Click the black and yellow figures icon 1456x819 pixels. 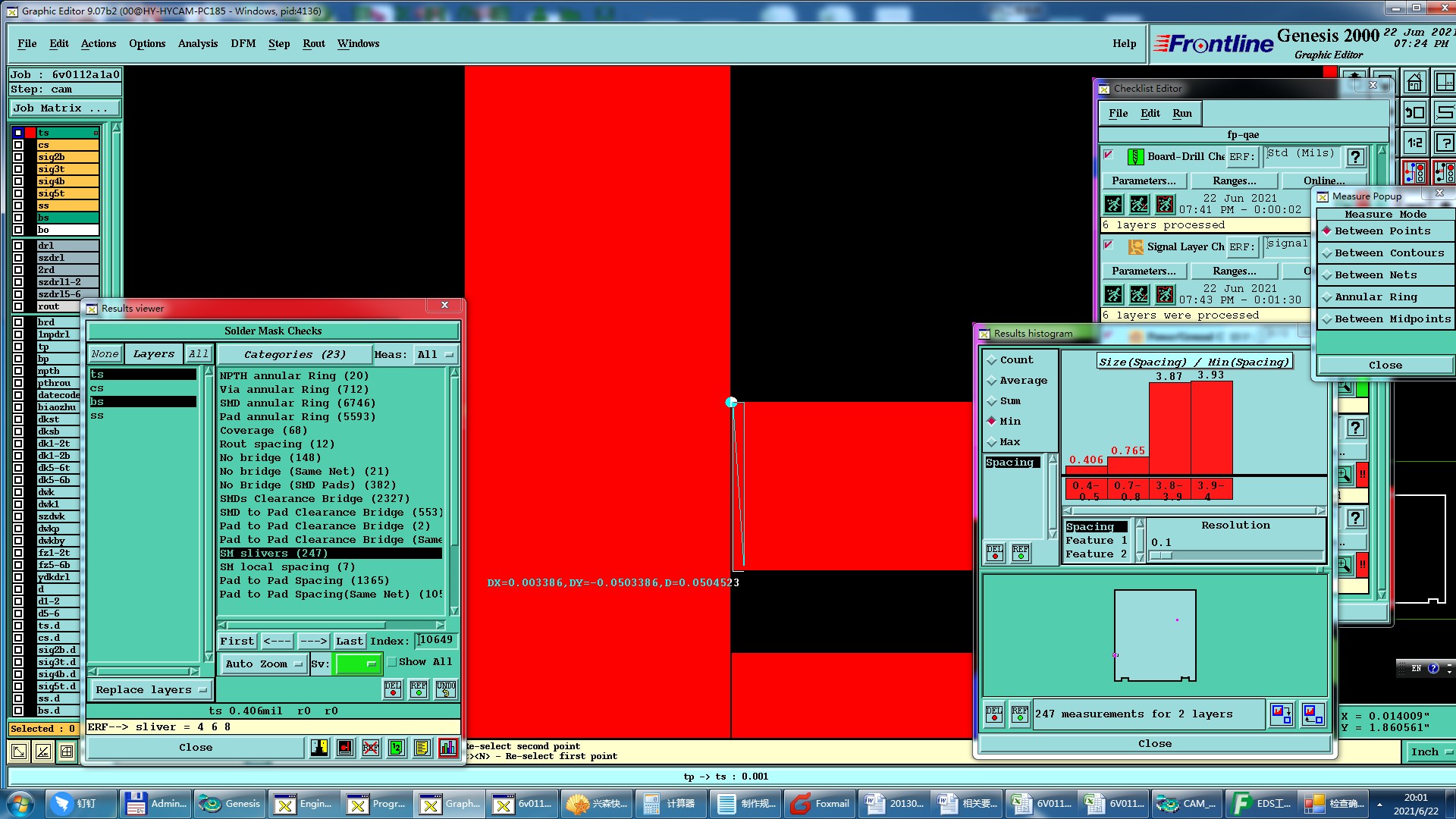coord(319,748)
